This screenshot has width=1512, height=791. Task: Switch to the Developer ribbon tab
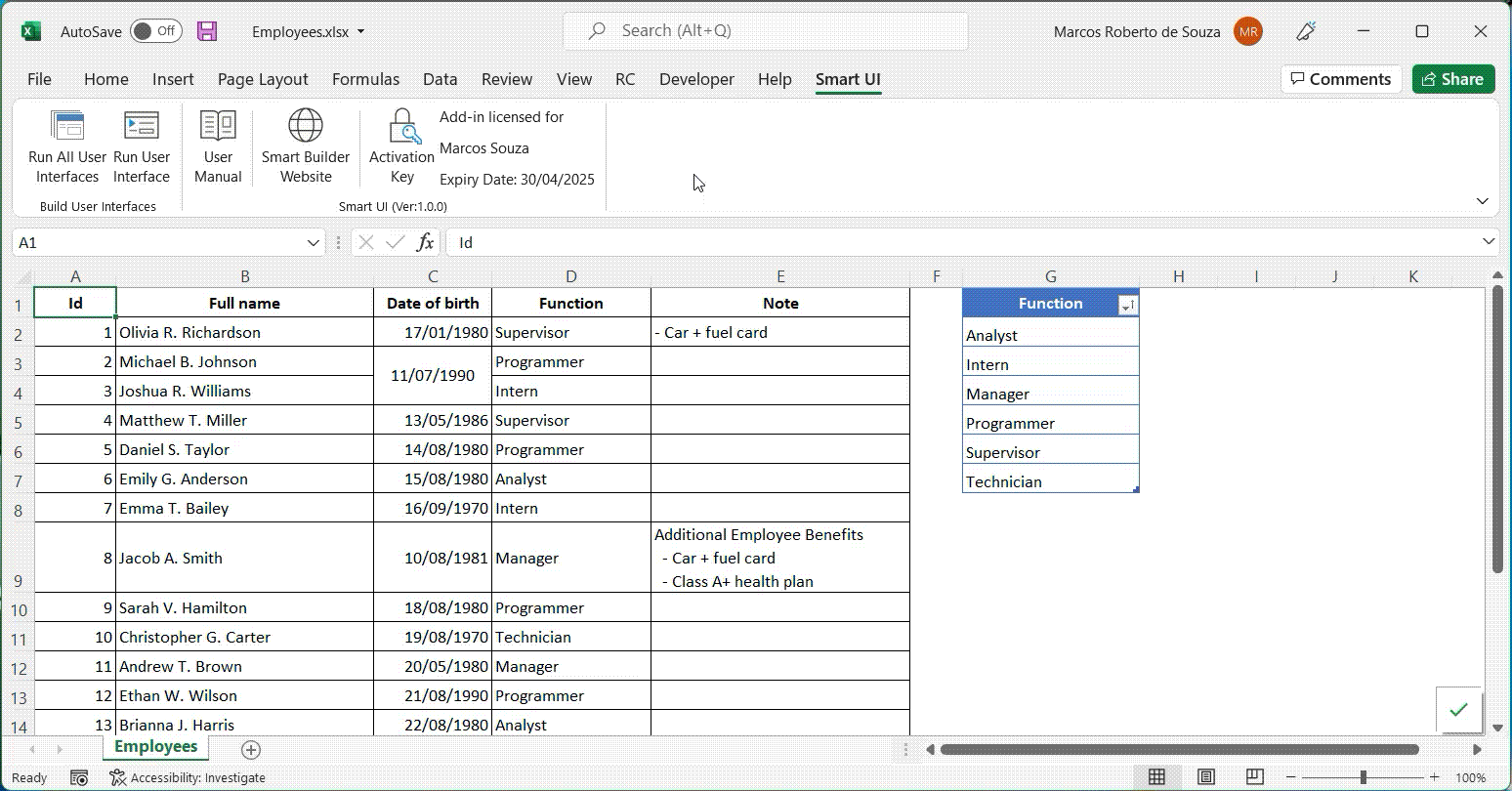tap(696, 79)
